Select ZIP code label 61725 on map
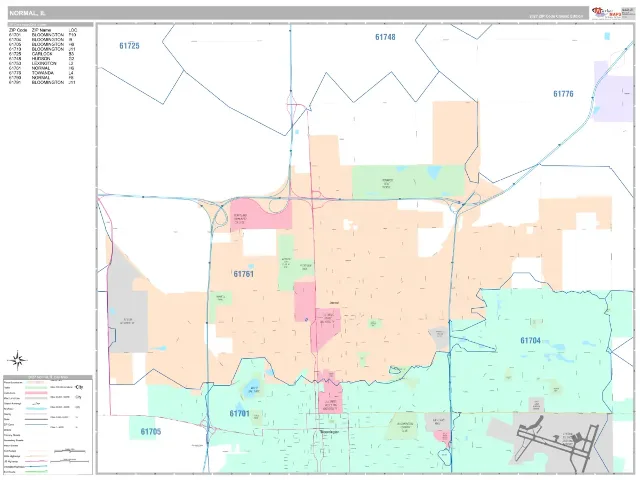640x480 pixels. (x=129, y=46)
